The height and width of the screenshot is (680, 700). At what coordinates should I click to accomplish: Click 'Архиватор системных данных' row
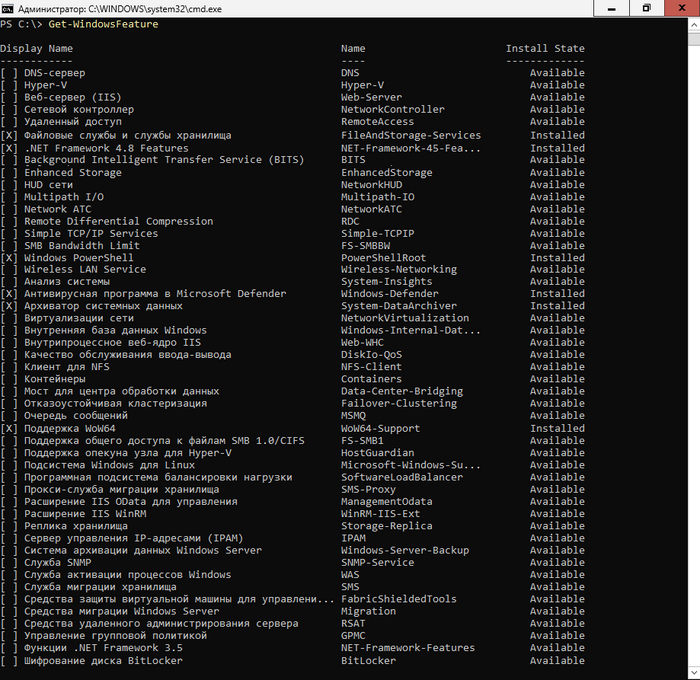click(103, 306)
